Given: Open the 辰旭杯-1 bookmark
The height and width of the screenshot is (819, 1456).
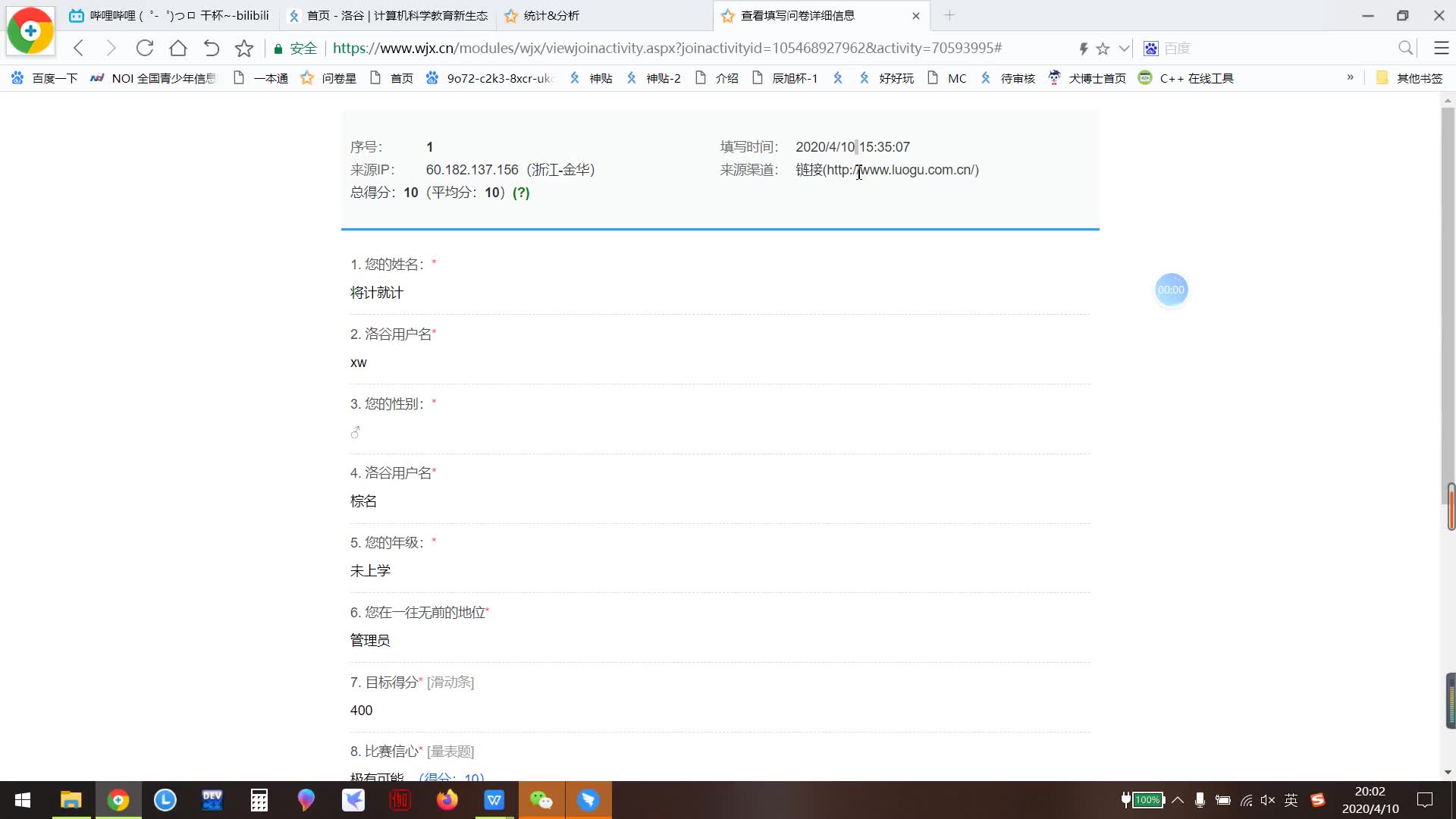Looking at the screenshot, I should click(785, 78).
